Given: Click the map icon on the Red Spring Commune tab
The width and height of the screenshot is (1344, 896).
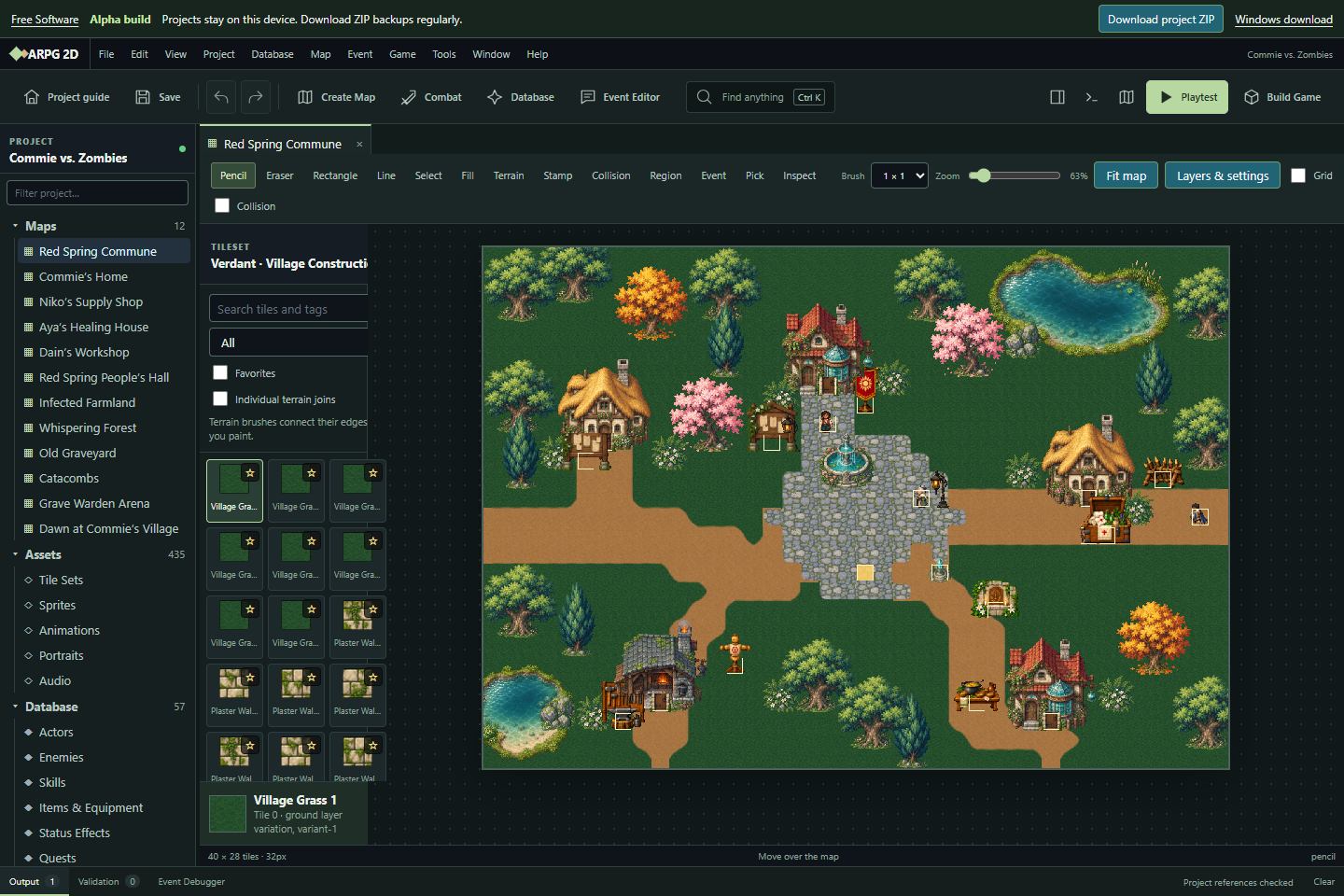Looking at the screenshot, I should point(213,144).
